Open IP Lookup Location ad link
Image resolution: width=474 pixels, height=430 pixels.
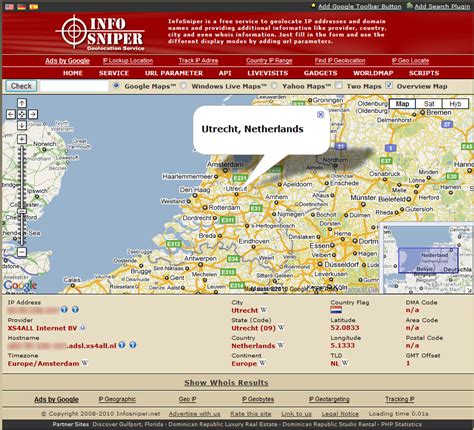(128, 60)
